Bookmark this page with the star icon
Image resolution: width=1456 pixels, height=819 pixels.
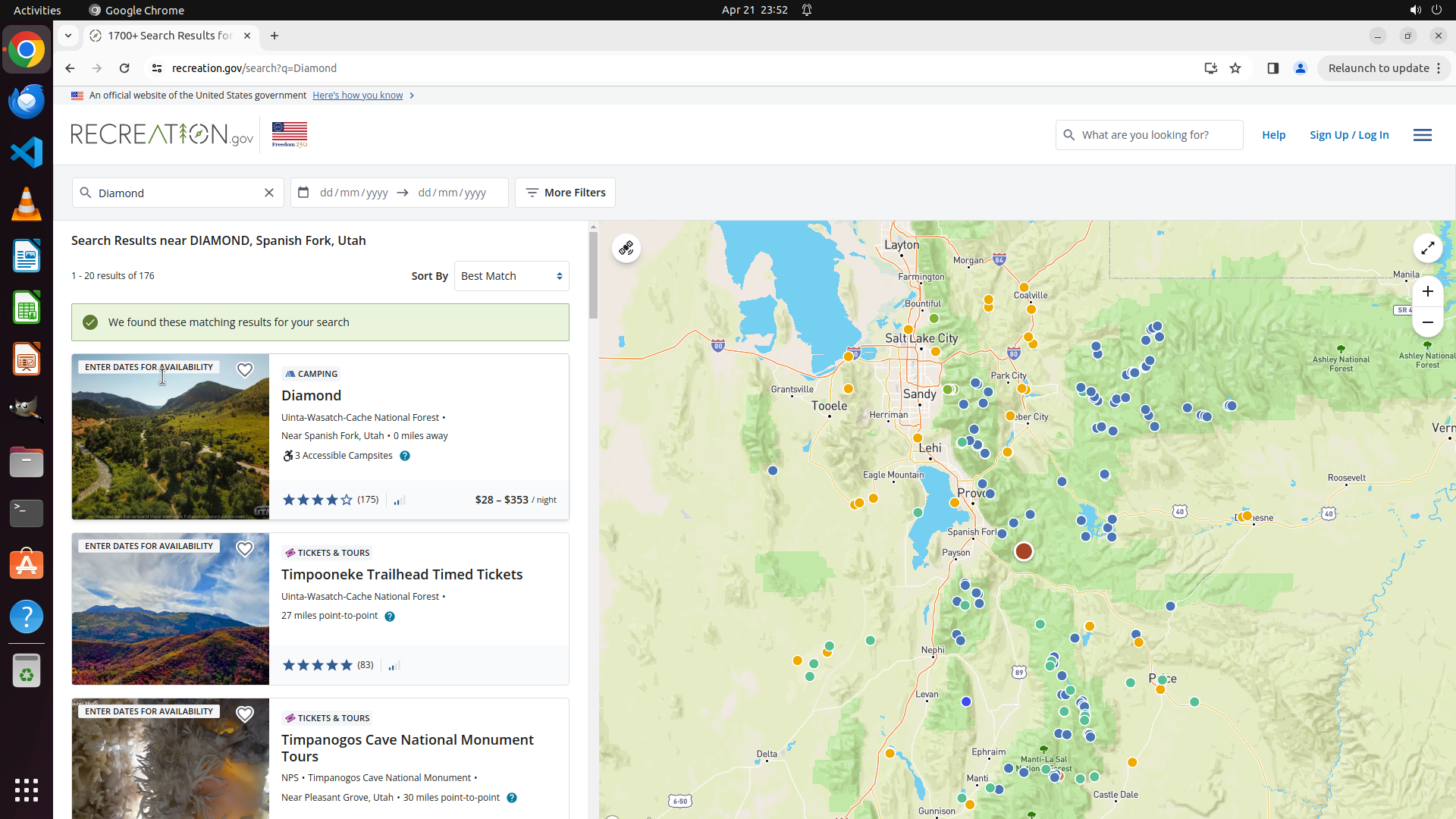pos(1235,68)
